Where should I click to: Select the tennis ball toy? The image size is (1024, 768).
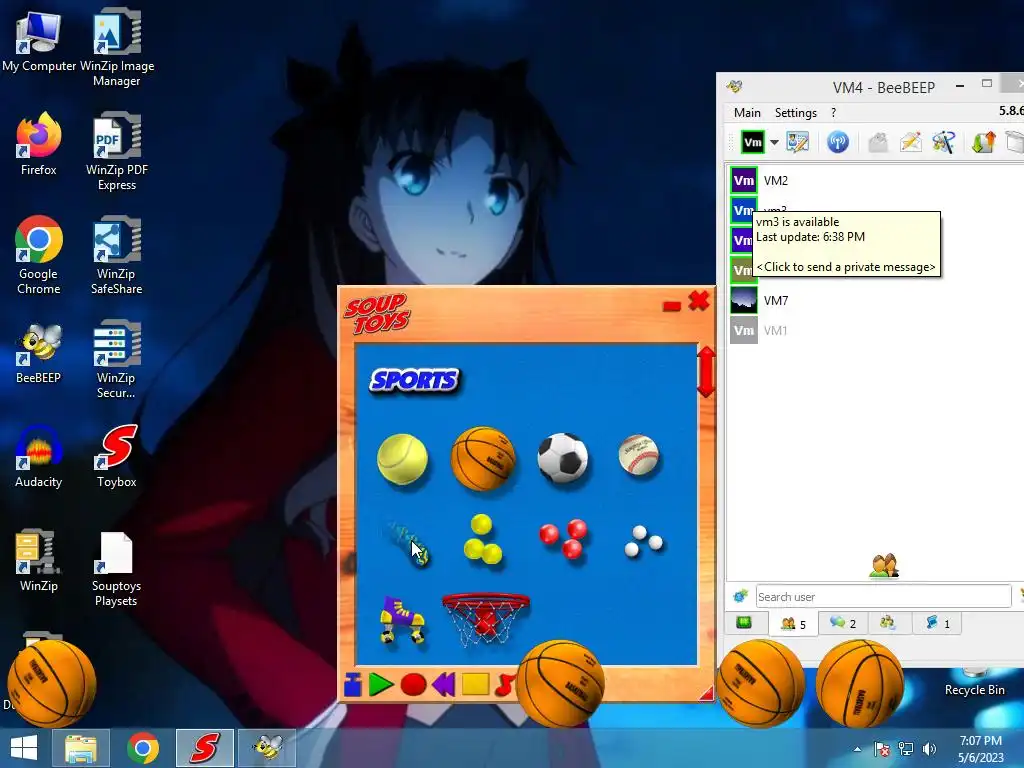click(x=402, y=460)
